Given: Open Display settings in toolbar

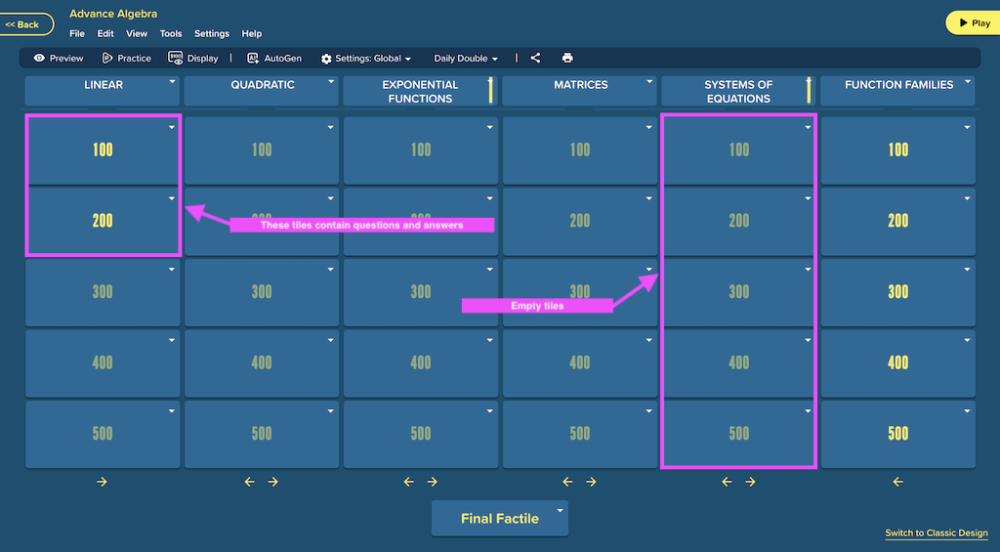Looking at the screenshot, I should [193, 58].
